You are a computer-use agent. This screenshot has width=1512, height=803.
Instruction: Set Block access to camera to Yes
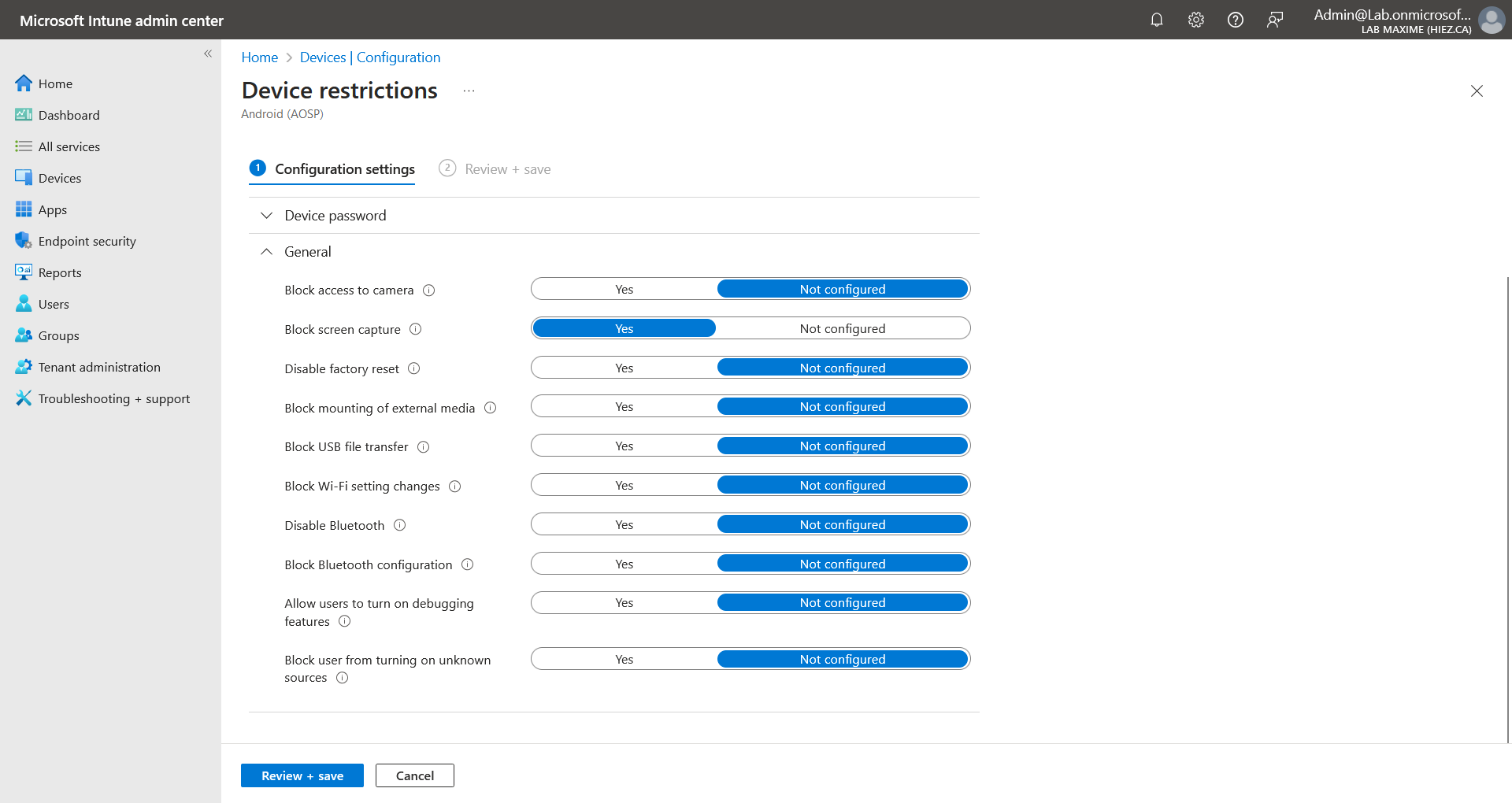click(x=624, y=290)
